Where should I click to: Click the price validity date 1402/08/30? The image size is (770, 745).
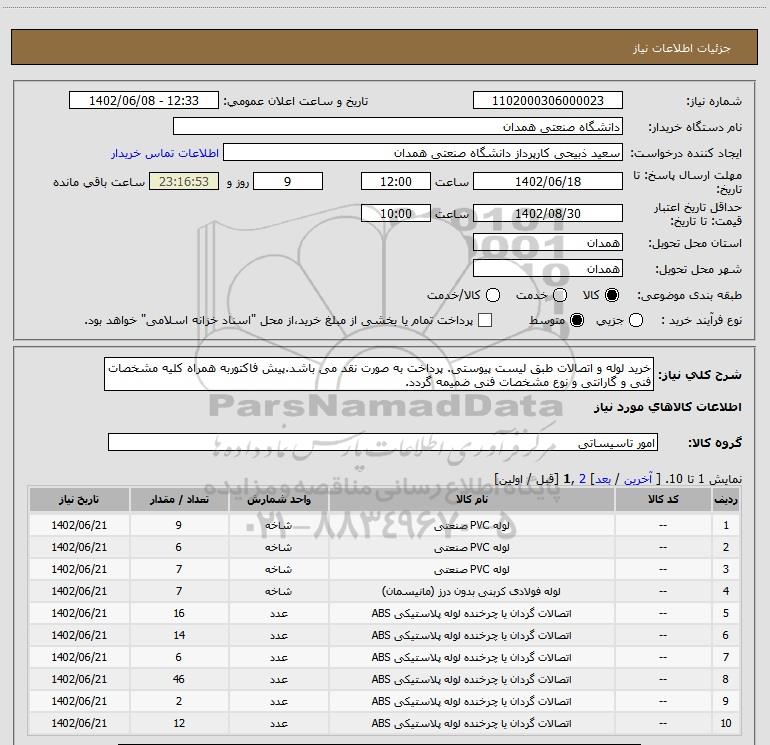tap(548, 213)
